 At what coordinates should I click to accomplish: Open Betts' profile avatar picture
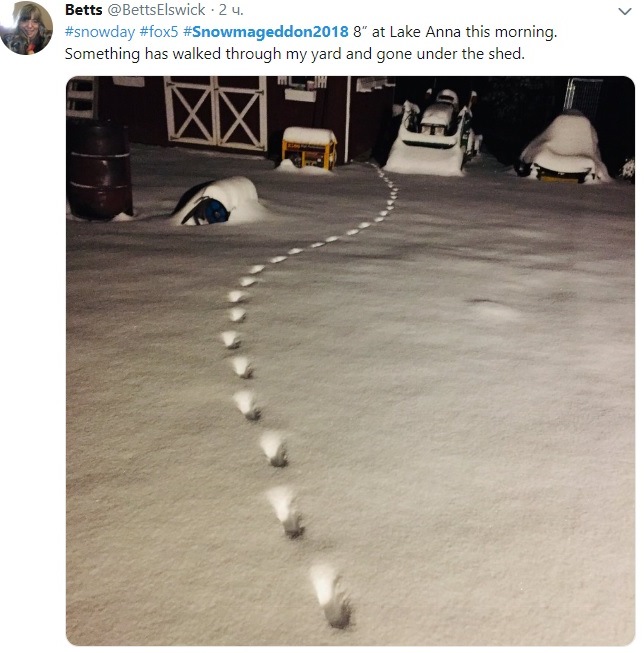point(26,28)
